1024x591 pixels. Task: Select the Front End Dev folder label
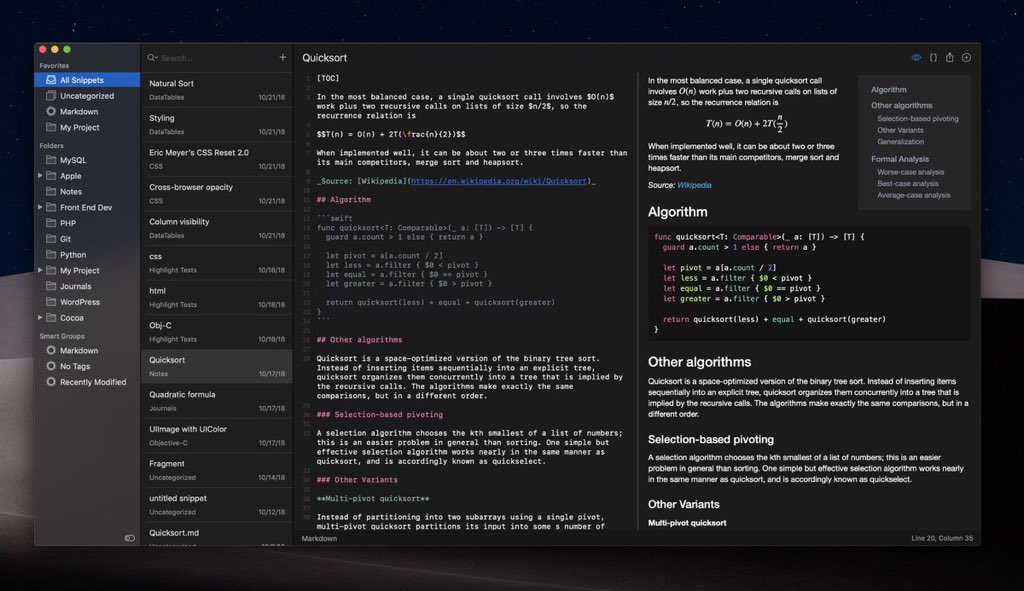tap(86, 207)
